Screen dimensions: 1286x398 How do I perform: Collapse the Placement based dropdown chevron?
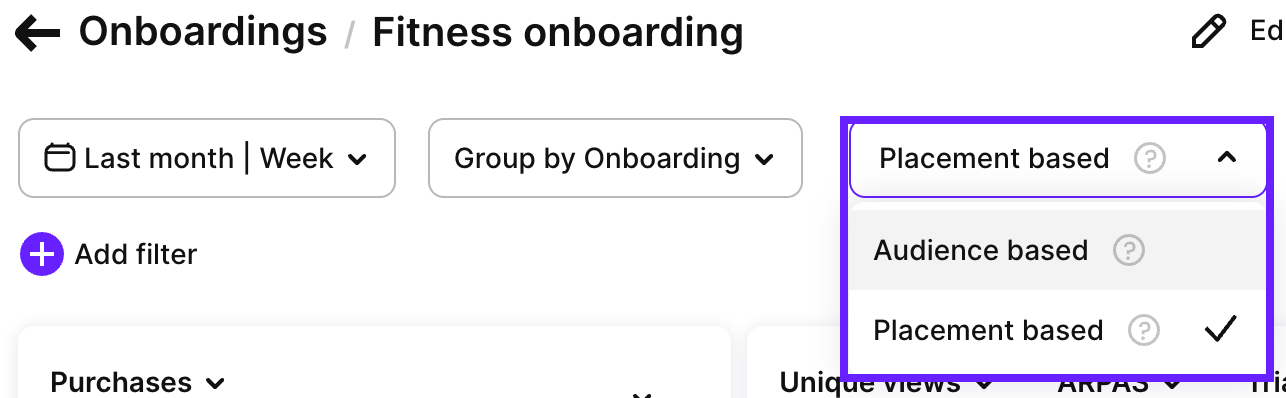(1228, 158)
